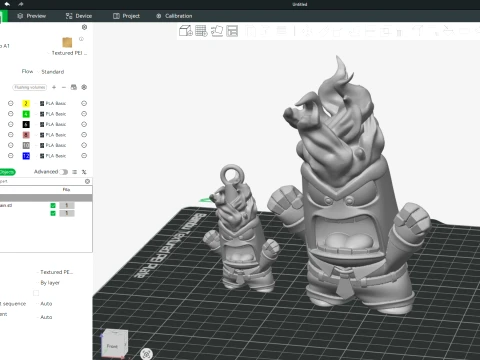This screenshot has width=480, height=360.
Task: Add a filament with the plus icon
Action: point(54,87)
